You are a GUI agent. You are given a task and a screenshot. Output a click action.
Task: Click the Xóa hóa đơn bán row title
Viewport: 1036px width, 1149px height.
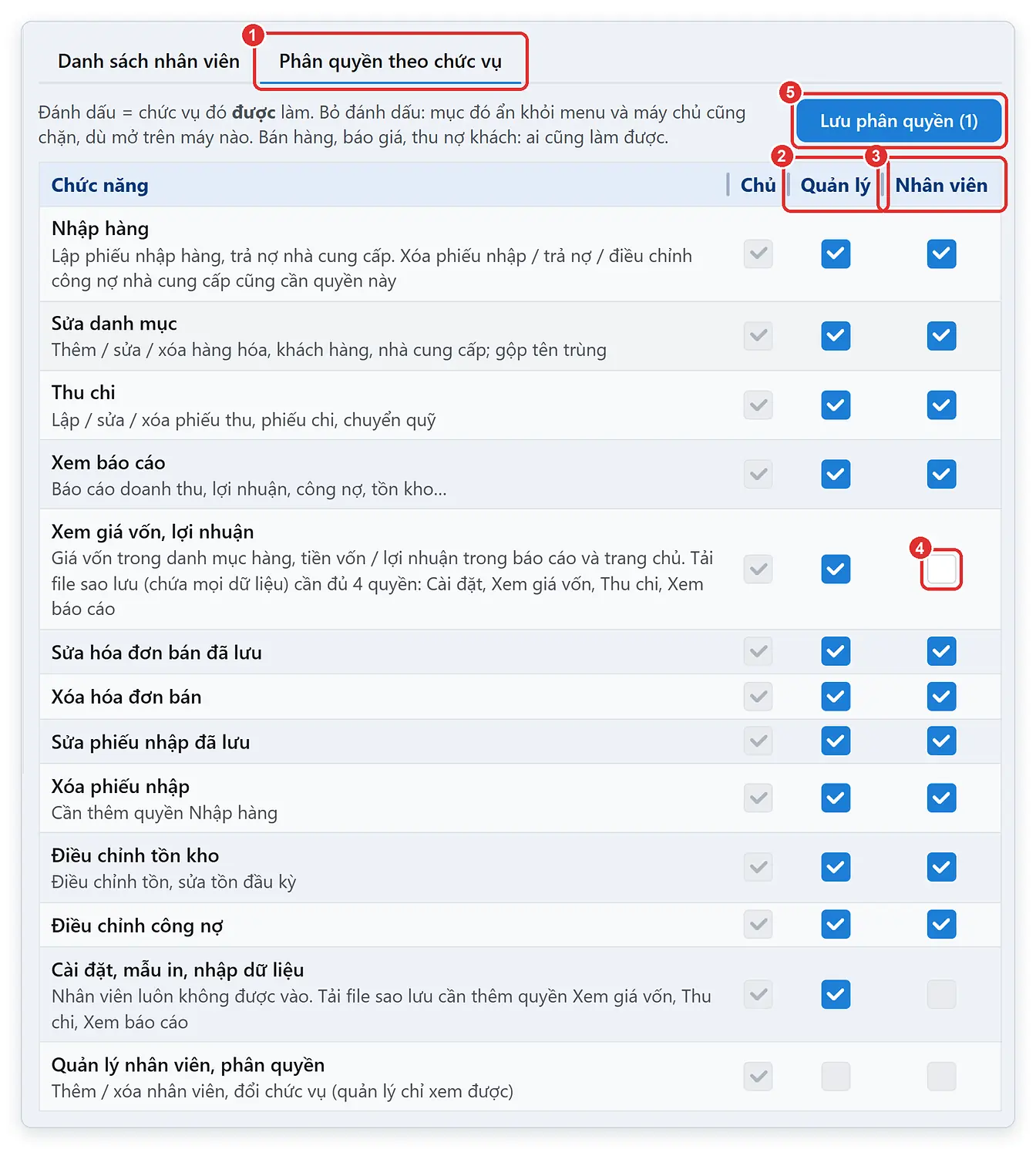point(126,697)
